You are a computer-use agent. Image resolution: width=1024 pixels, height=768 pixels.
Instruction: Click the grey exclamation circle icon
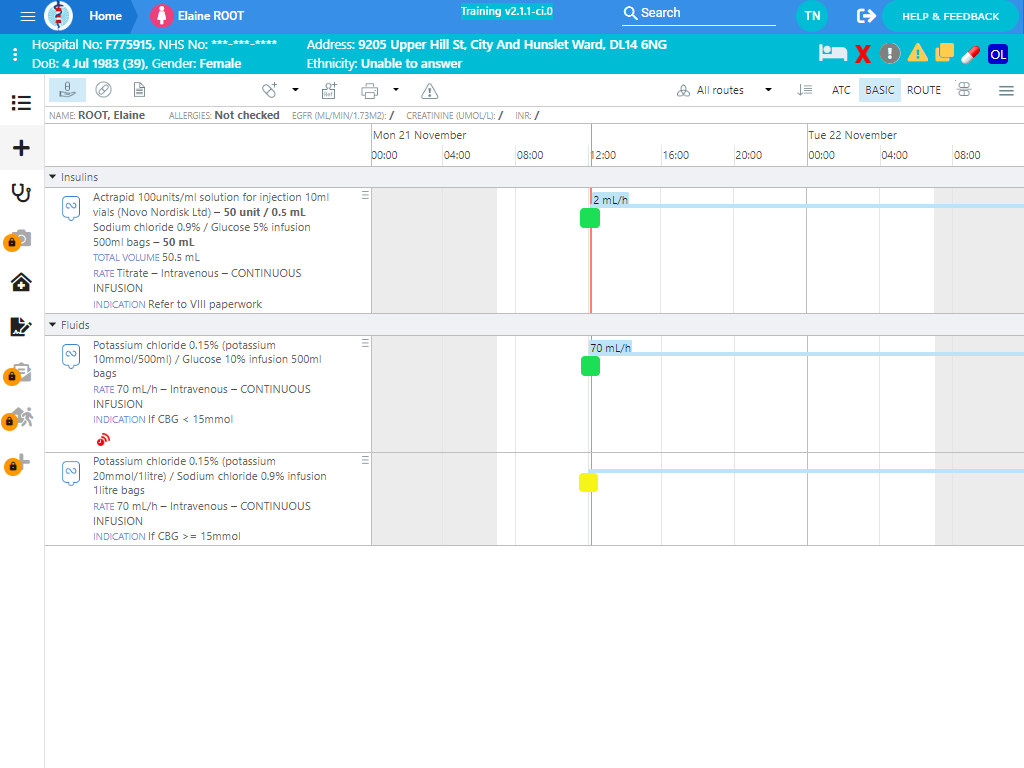pos(889,53)
